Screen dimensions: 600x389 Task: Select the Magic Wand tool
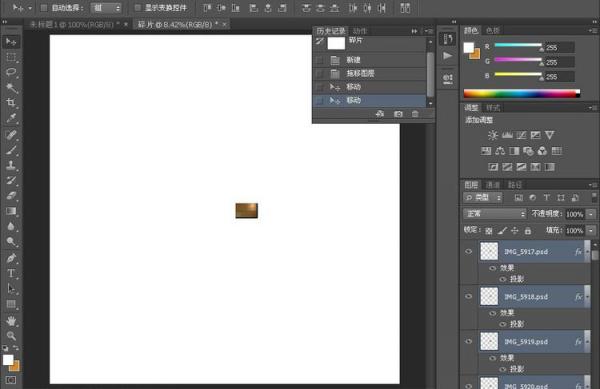coord(11,88)
